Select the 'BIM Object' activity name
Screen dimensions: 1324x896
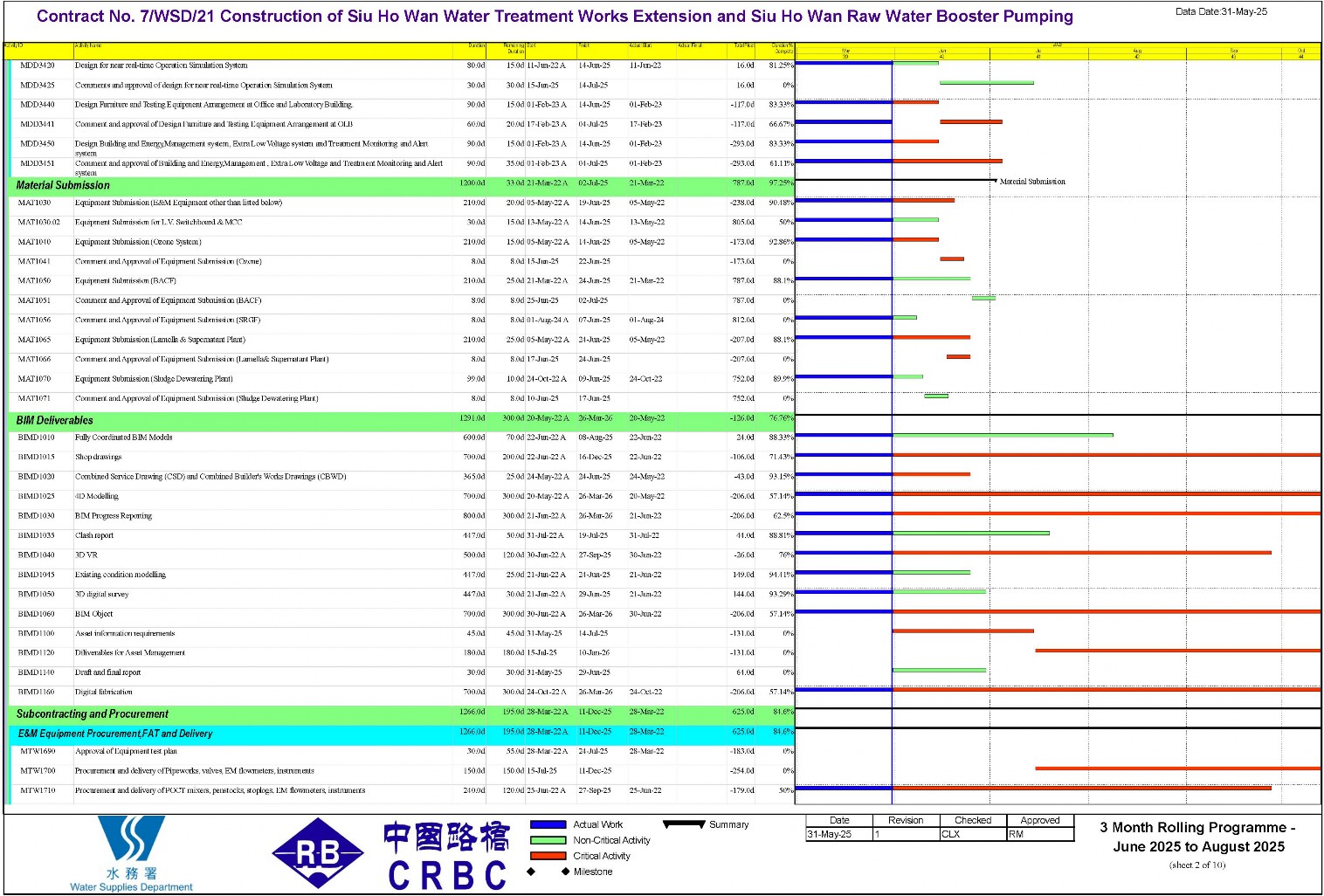tap(94, 614)
